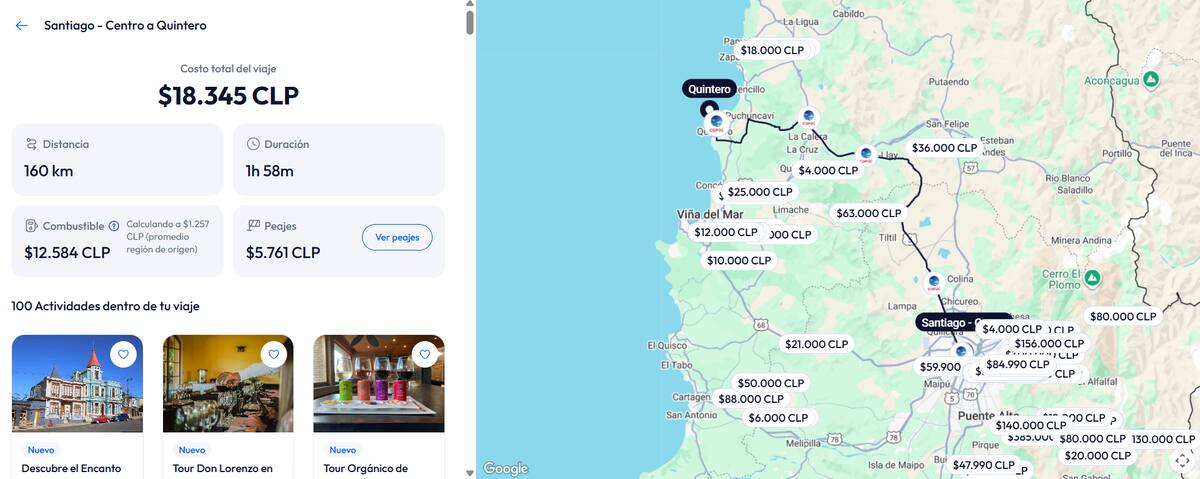Click the $18.000 CLP price marker
1200x479 pixels.
(x=772, y=50)
